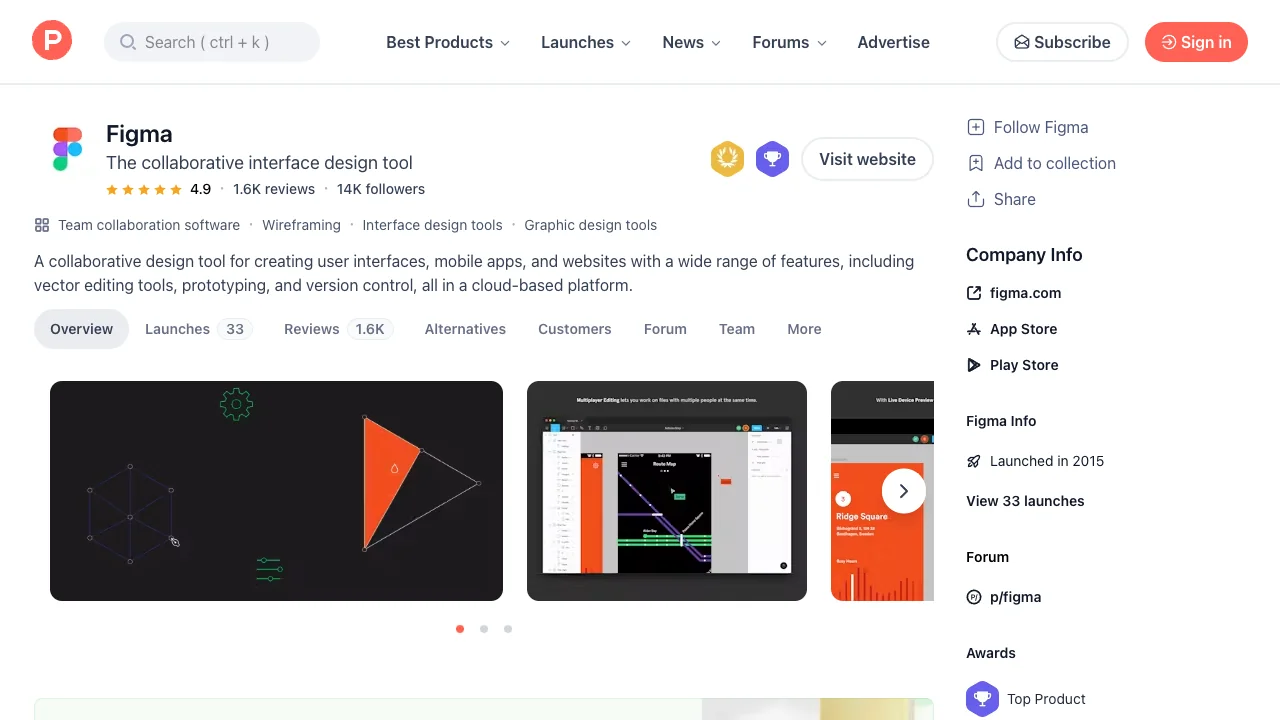The width and height of the screenshot is (1280, 720).
Task: Select the second carousel dot
Action: point(484,629)
